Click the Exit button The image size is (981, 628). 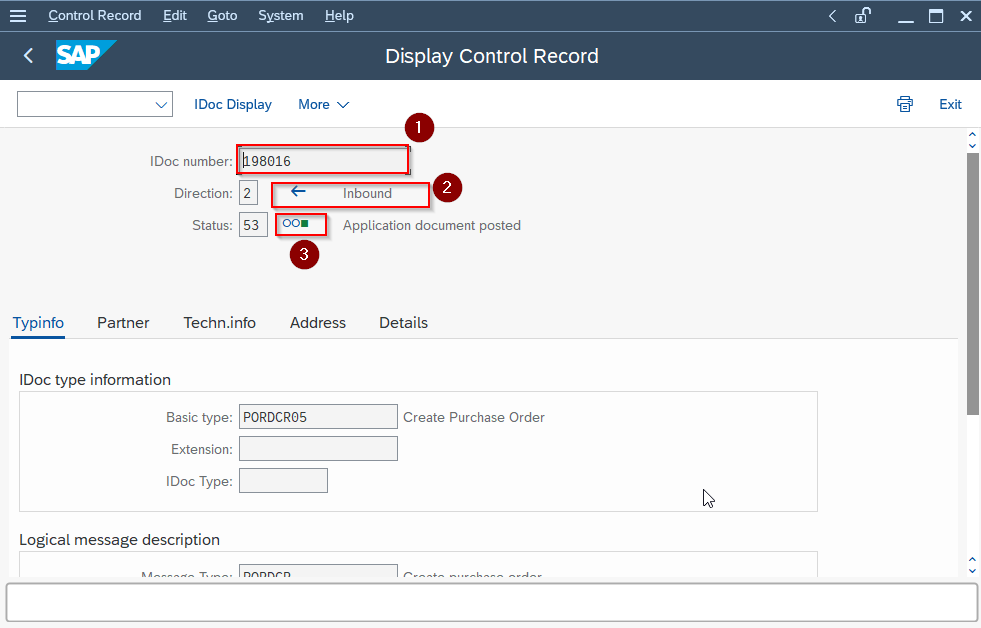point(950,104)
